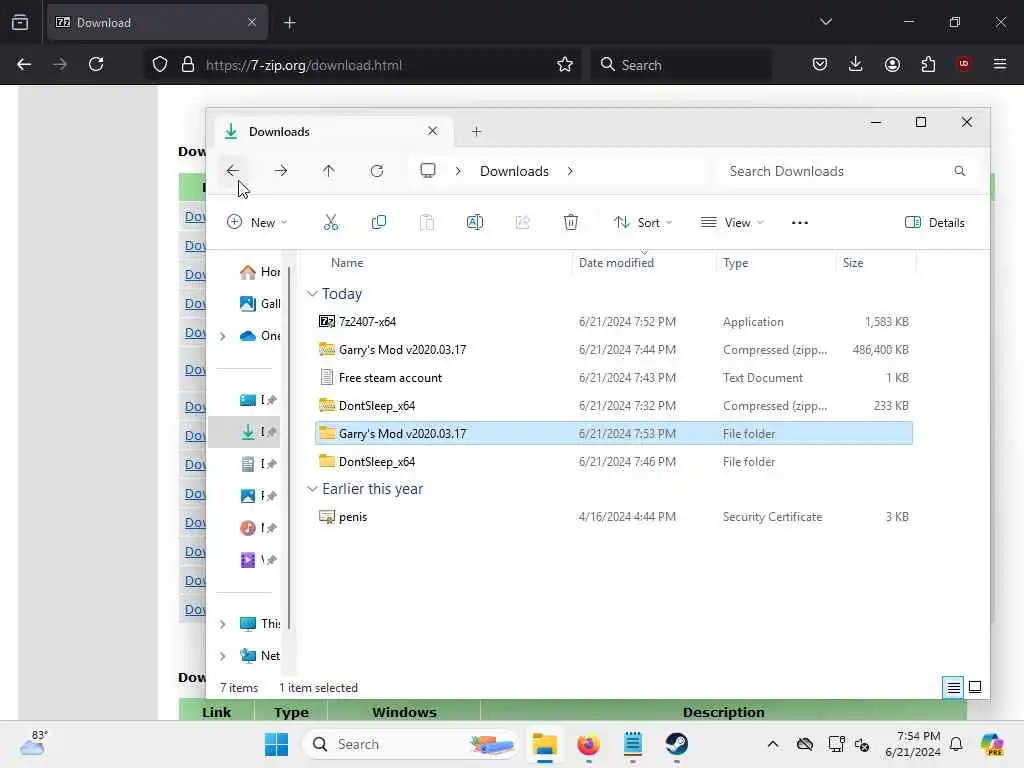1024x768 pixels.
Task: Open Firefox extensions puzzle icon
Action: (x=928, y=64)
